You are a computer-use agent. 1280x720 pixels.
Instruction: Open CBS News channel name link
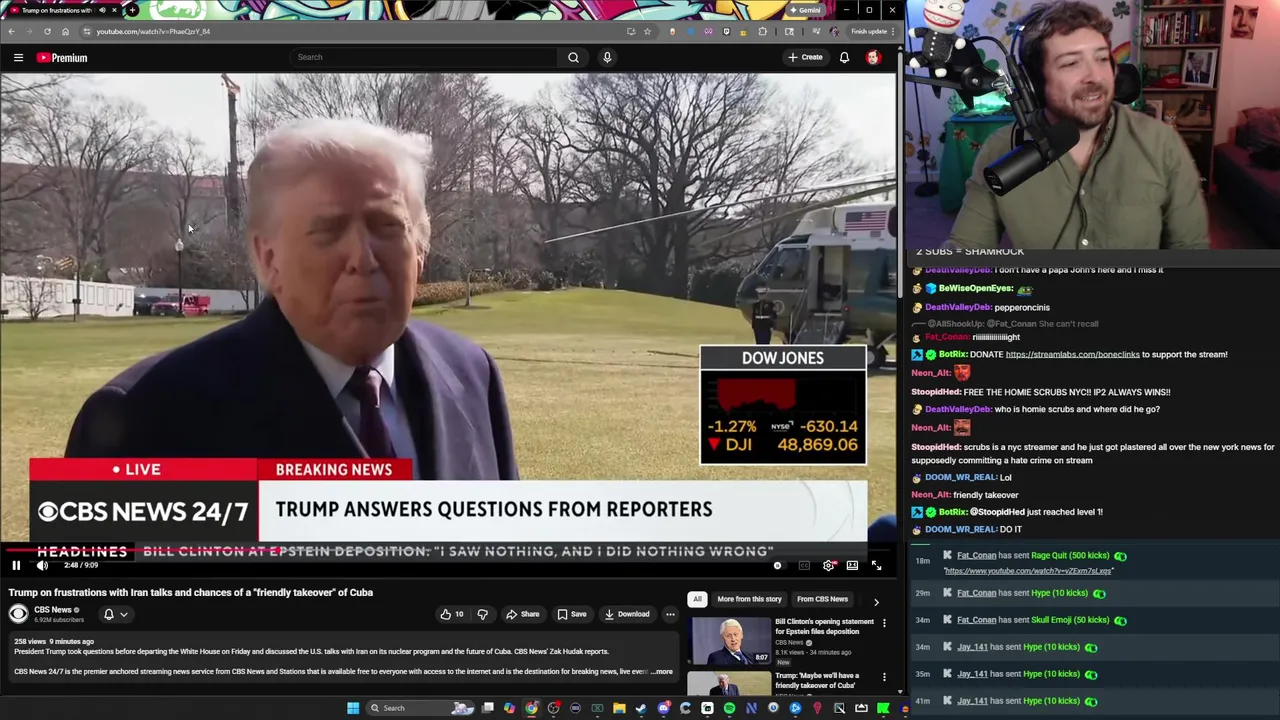coord(53,610)
